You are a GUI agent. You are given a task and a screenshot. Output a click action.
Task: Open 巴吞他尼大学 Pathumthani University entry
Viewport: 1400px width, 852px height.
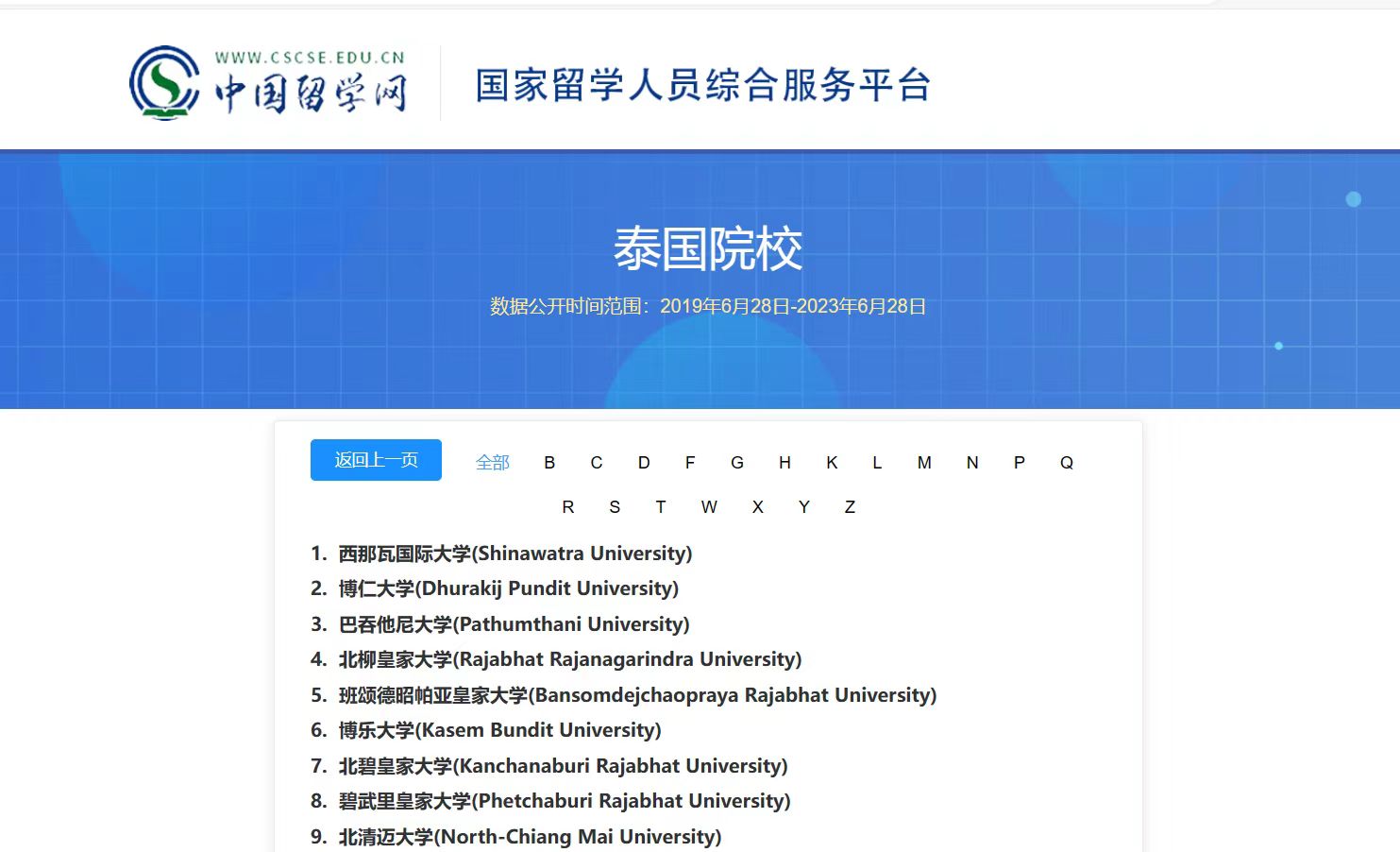point(514,624)
